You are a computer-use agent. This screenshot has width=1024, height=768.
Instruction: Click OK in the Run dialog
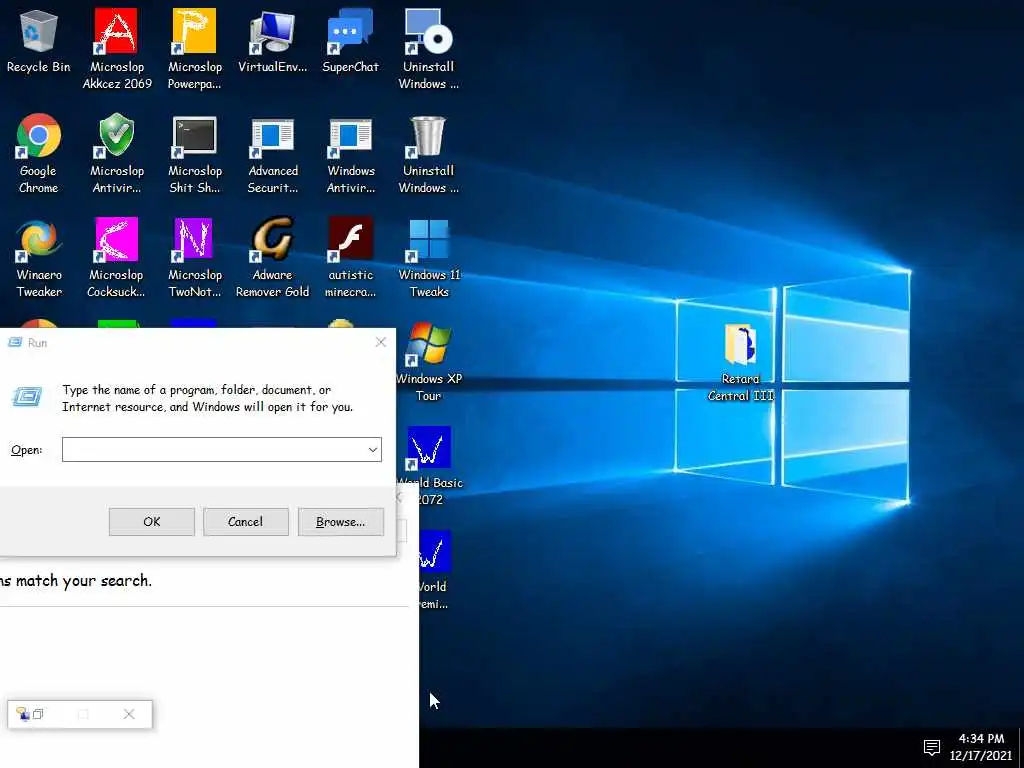pos(152,522)
